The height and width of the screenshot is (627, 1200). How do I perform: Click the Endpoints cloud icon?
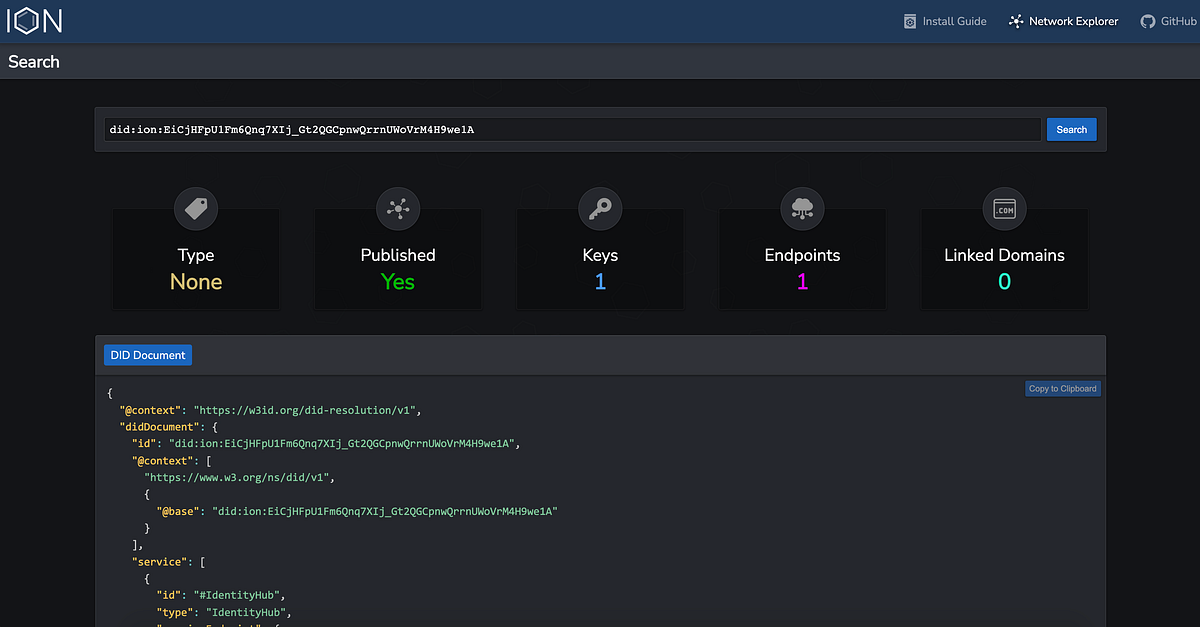(x=802, y=208)
